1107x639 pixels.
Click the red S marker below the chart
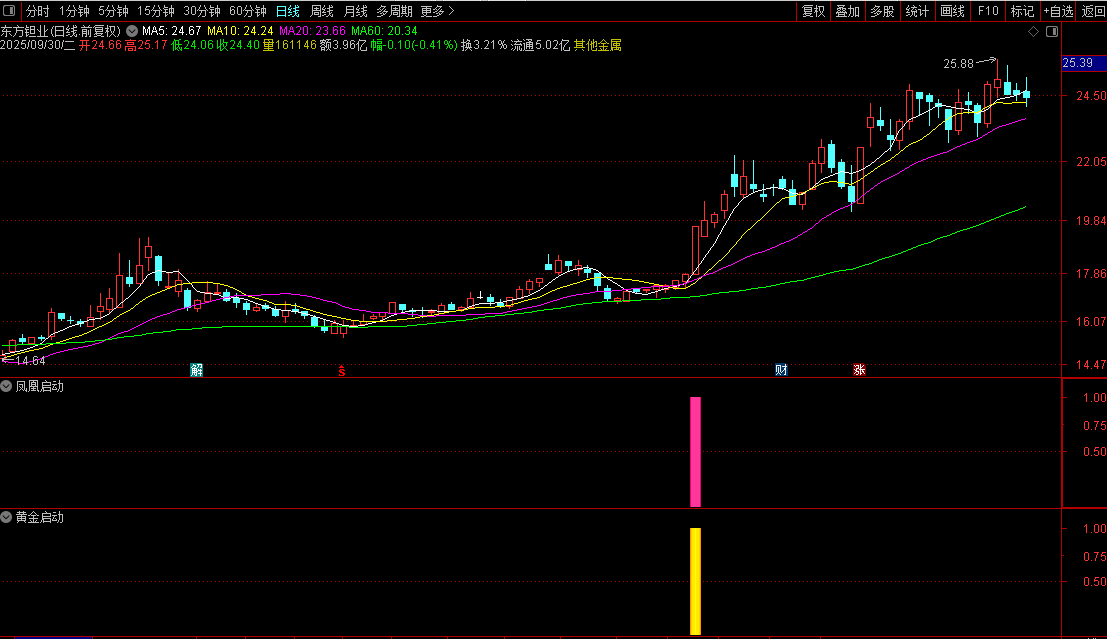[x=342, y=371]
